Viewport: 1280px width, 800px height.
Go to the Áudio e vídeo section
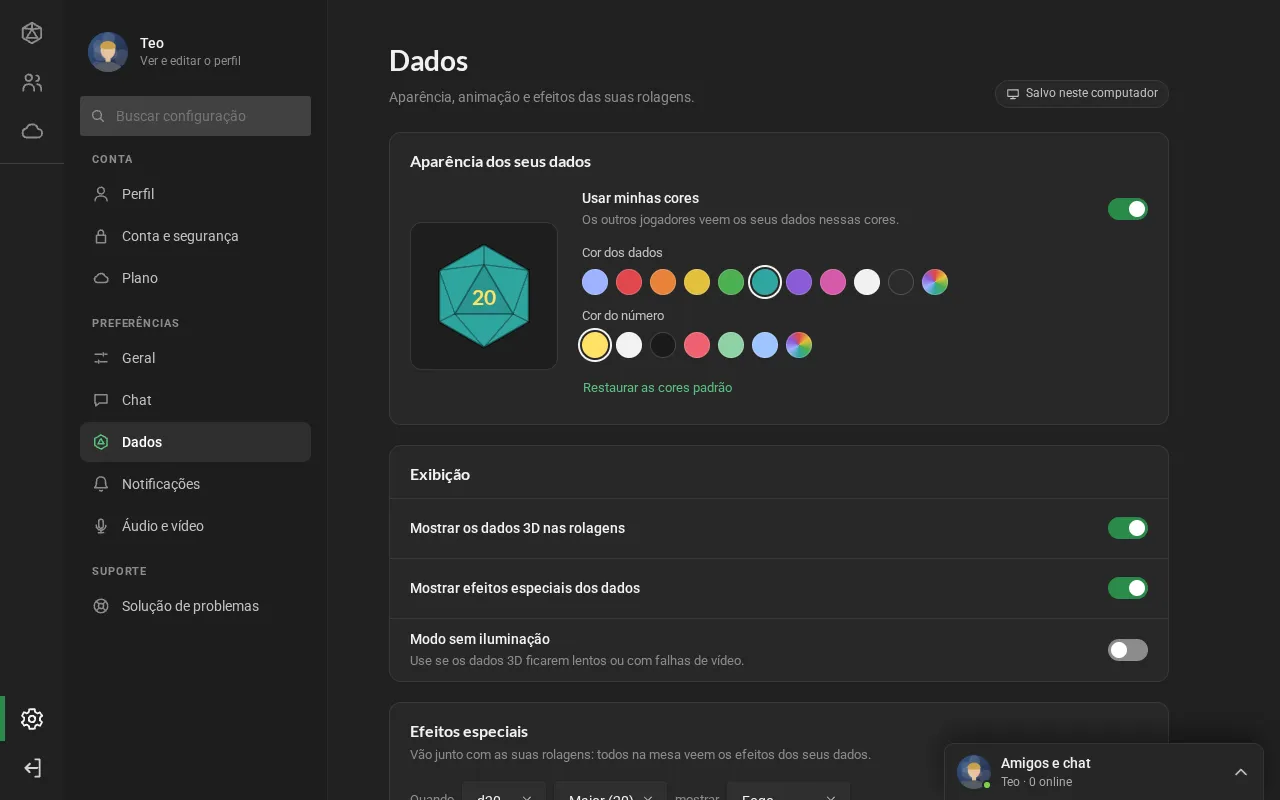[195, 526]
